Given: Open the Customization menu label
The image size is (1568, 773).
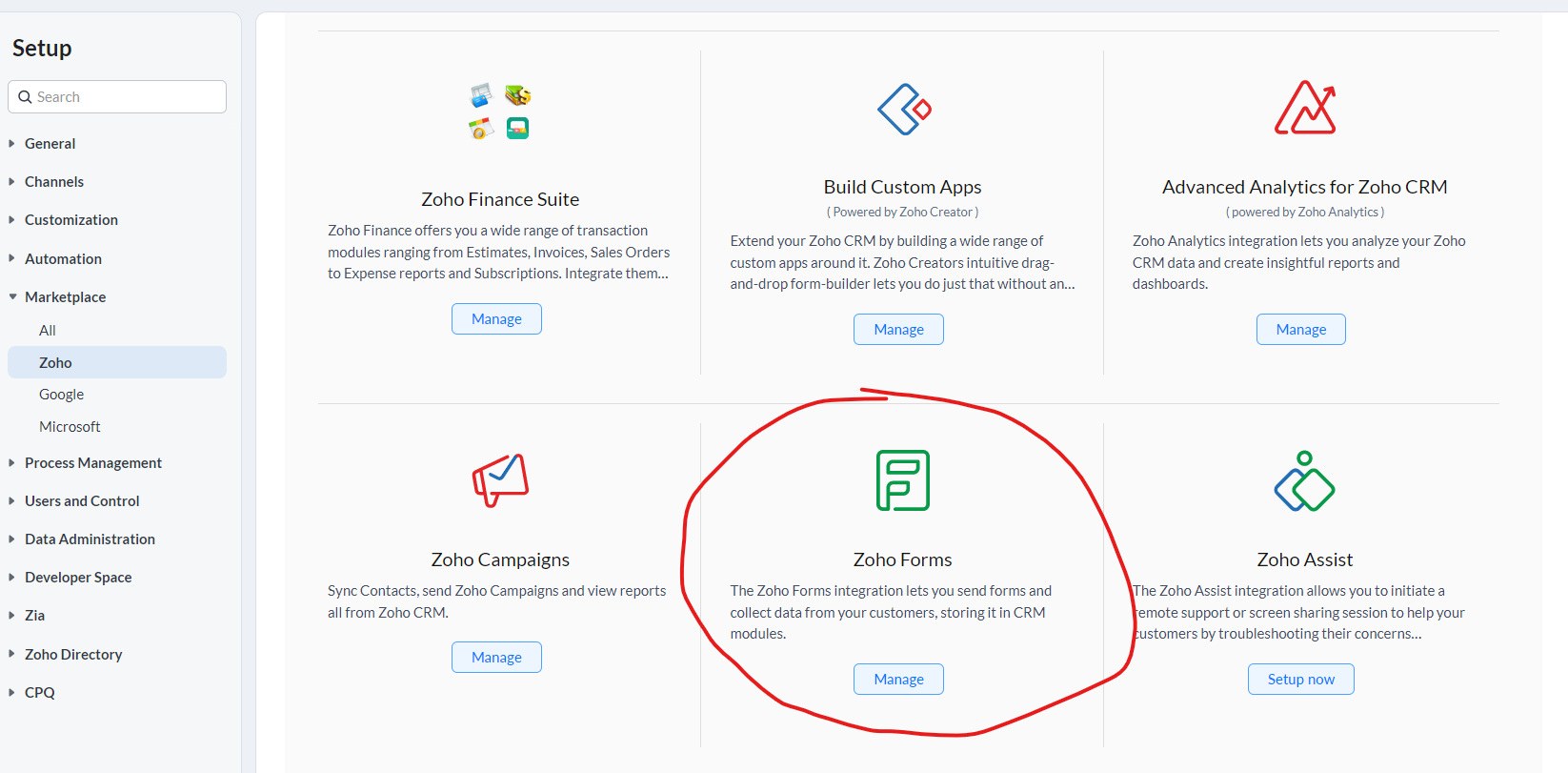Looking at the screenshot, I should point(71,220).
